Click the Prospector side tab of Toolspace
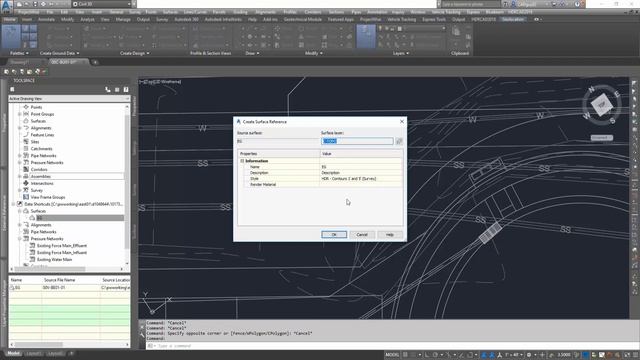The image size is (640, 360). pyautogui.click(x=134, y=106)
